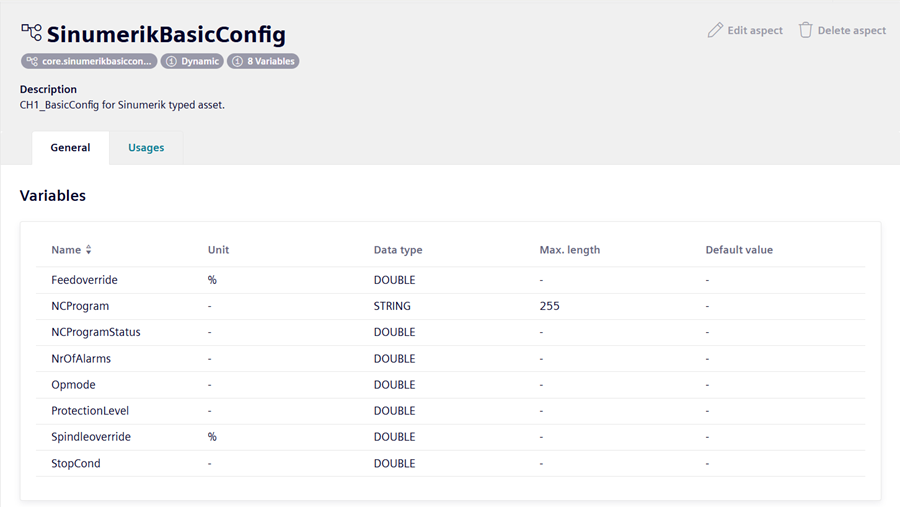Viewport: 900px width, 507px height.
Task: Click Edit aspect label
Action: click(x=755, y=30)
